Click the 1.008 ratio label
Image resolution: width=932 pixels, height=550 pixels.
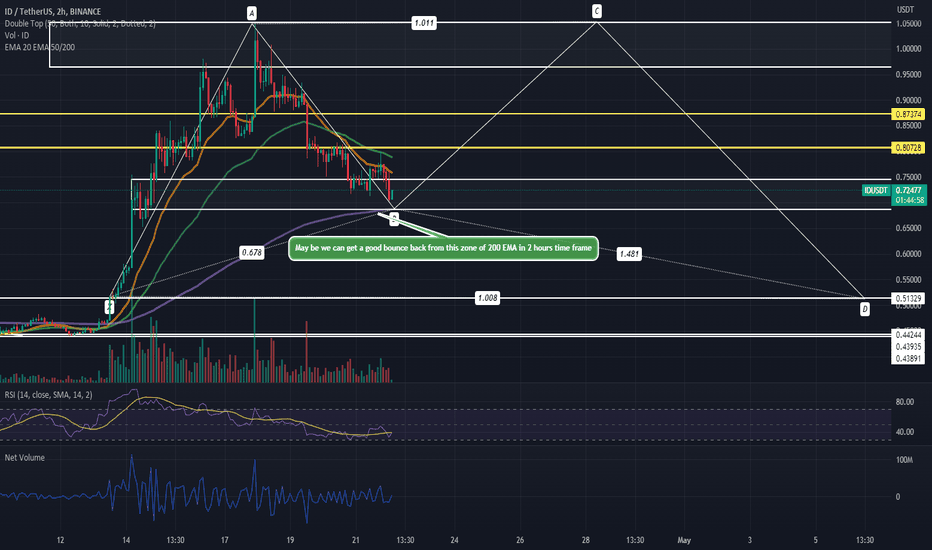pos(487,298)
